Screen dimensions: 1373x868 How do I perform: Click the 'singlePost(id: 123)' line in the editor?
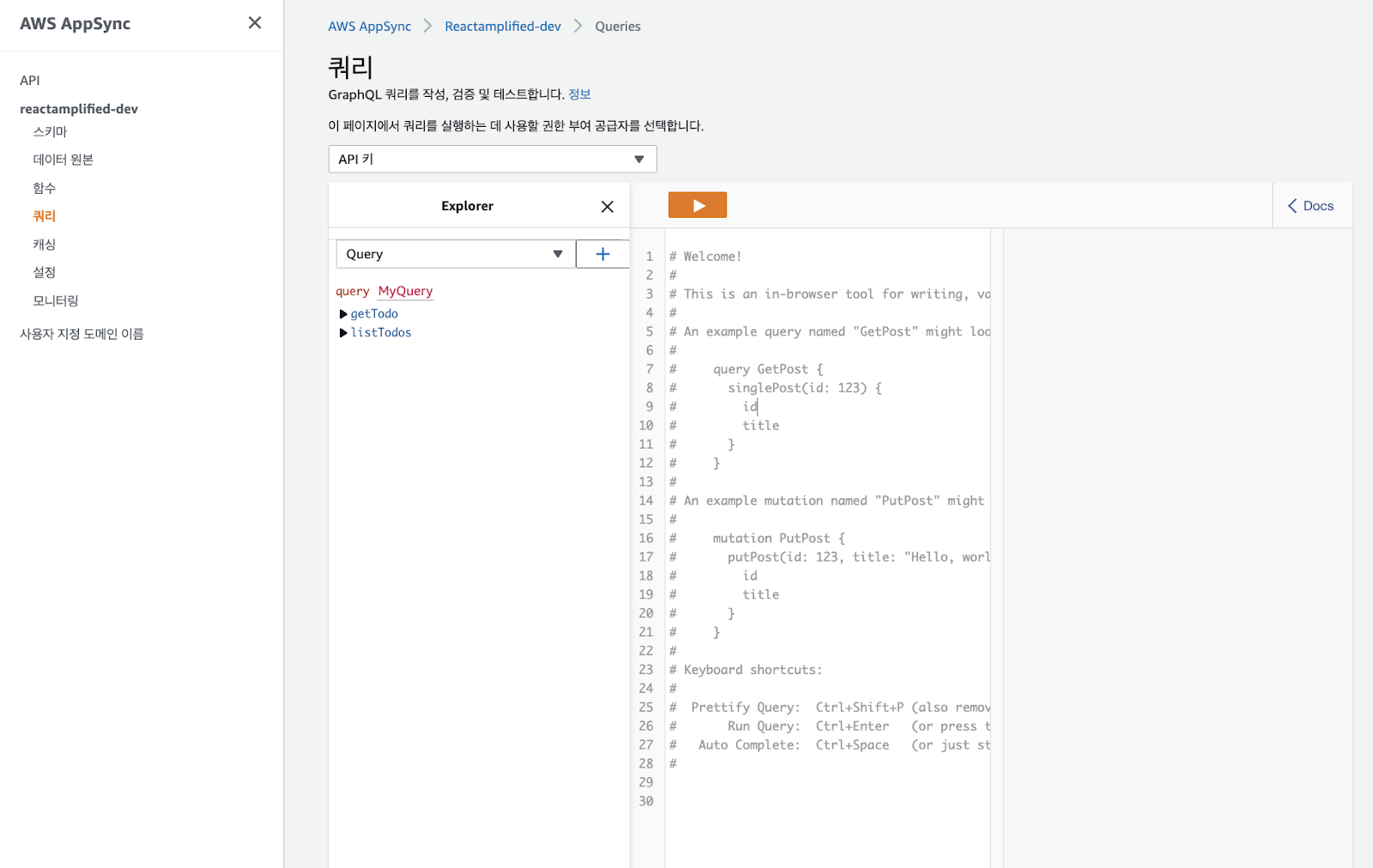[x=804, y=388]
